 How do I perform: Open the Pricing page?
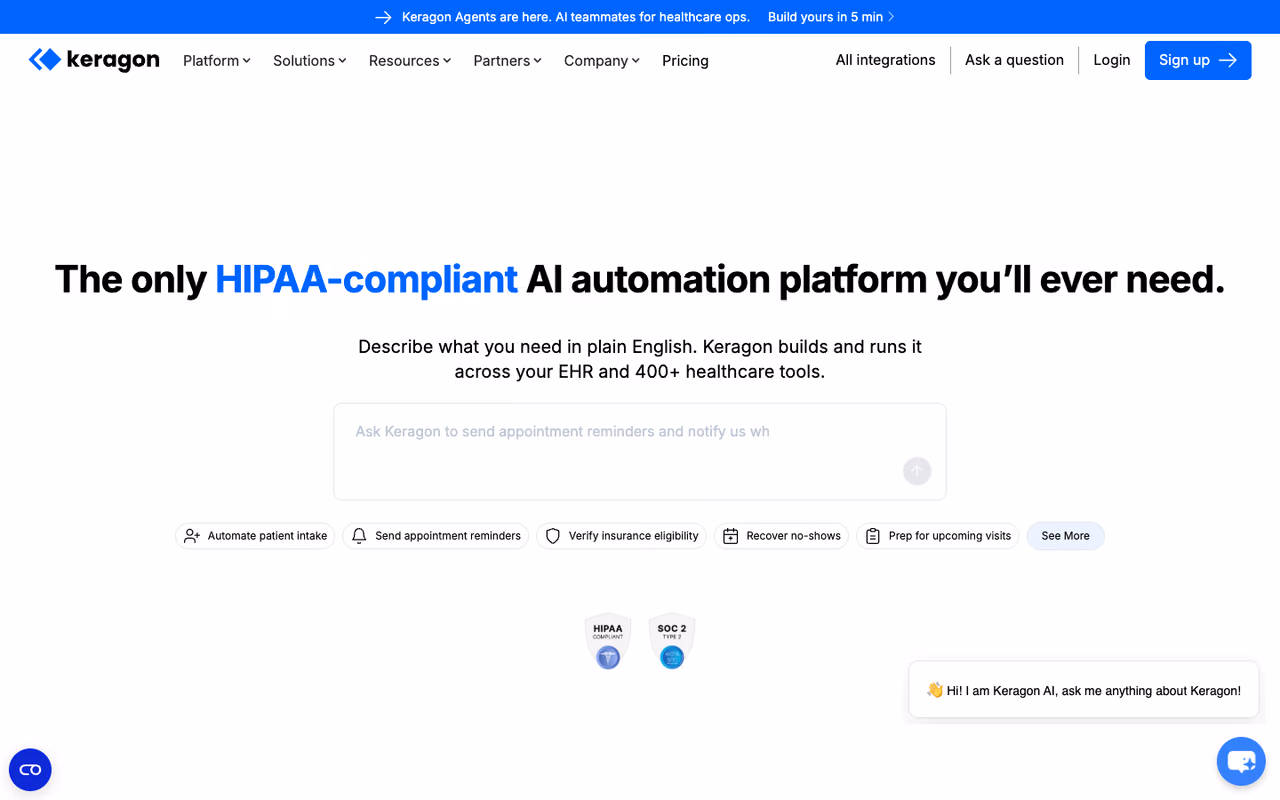click(685, 61)
